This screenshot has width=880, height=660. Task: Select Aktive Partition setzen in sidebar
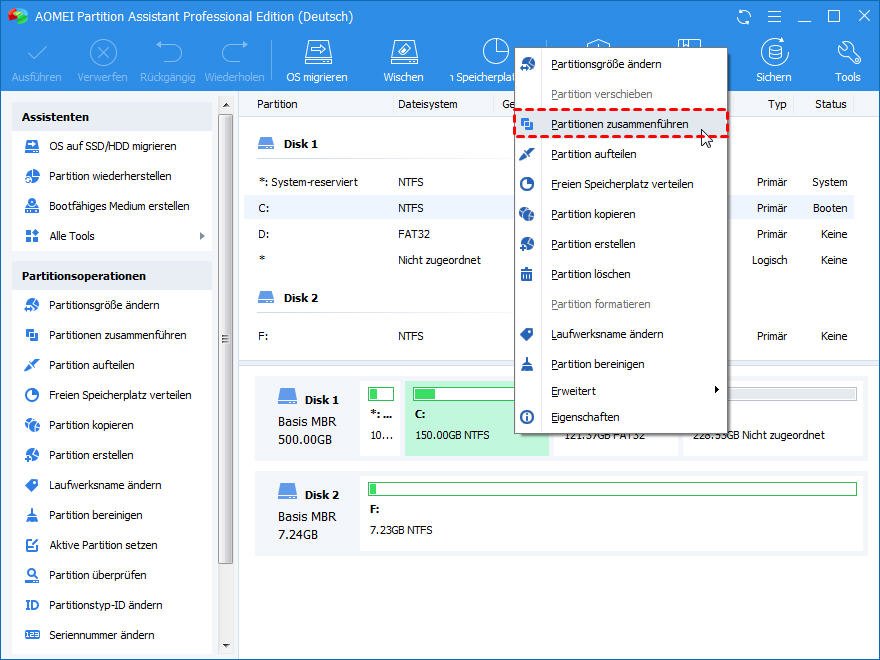[103, 545]
